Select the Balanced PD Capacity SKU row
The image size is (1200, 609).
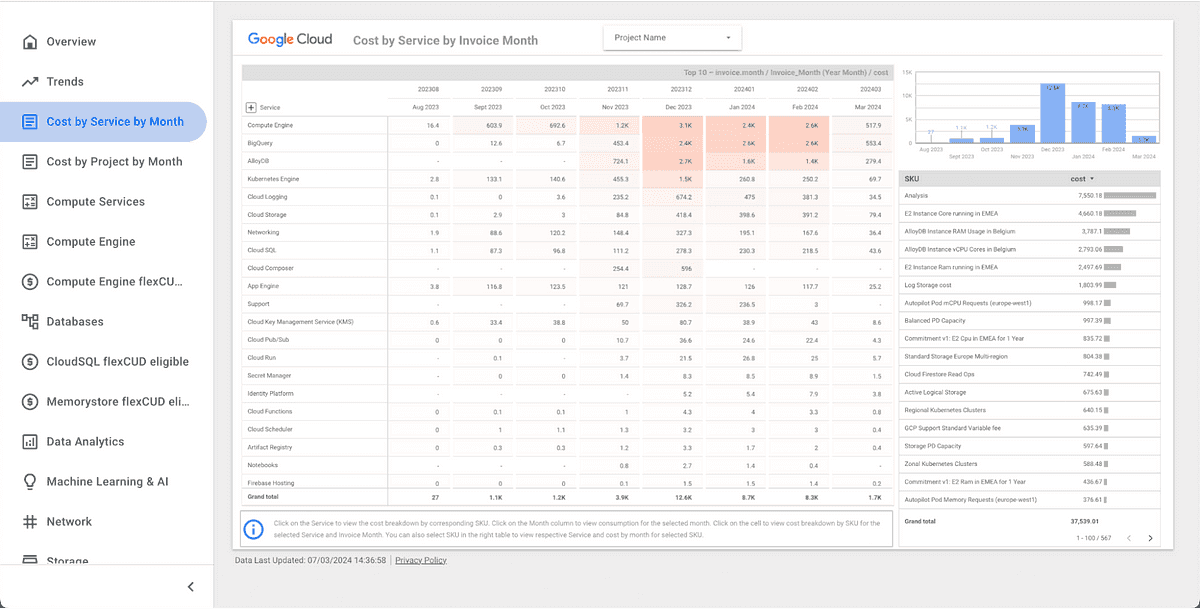click(1030, 321)
